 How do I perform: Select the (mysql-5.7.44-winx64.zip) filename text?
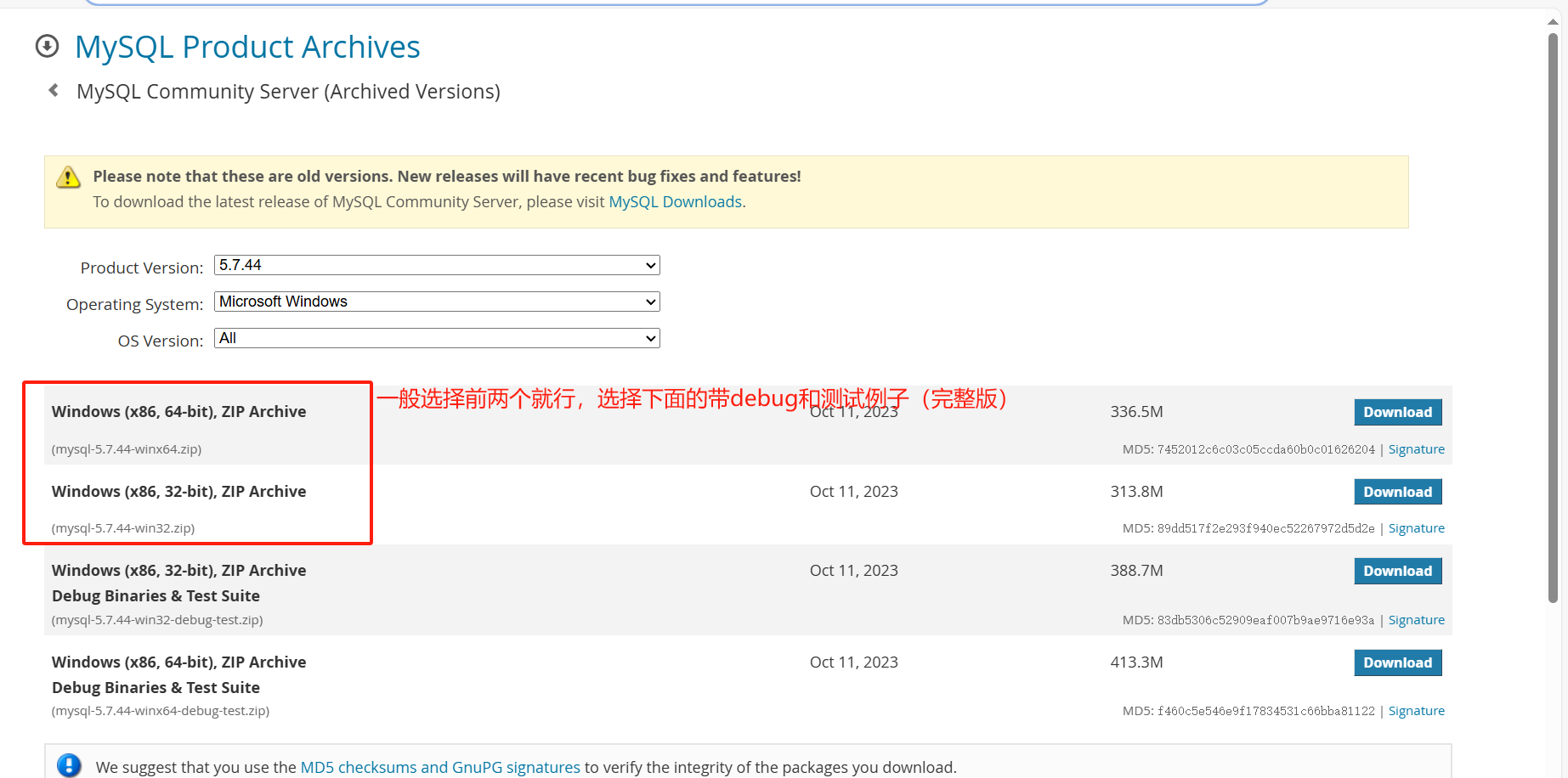pos(127,449)
